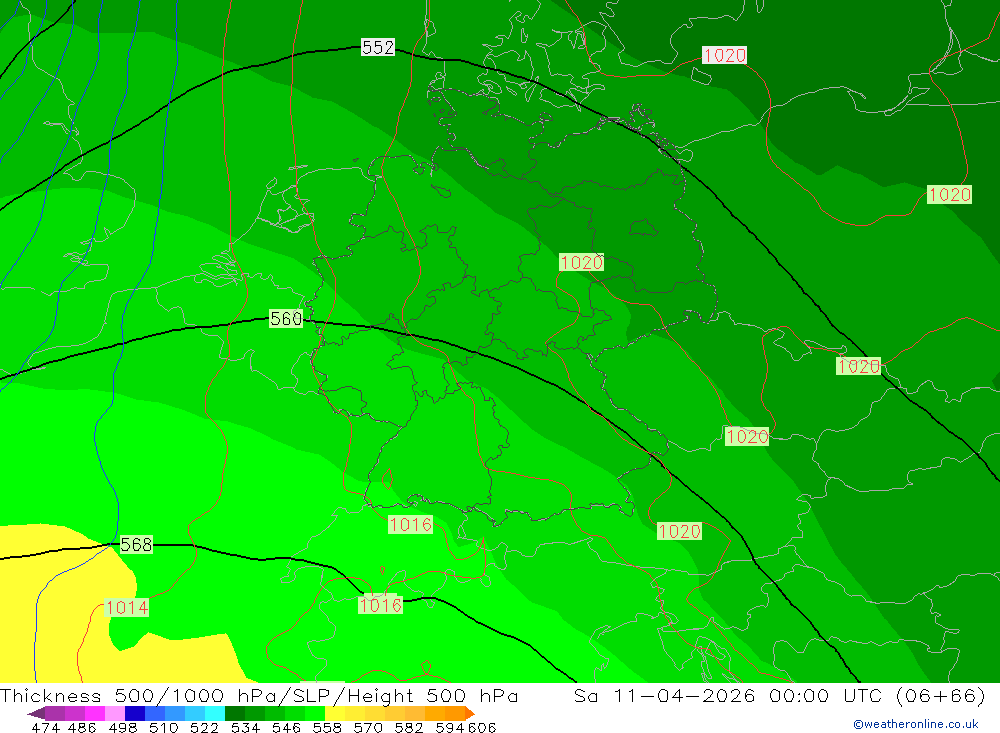Click the 1016 label crossed by black contour
1000x733 pixels.
380,605
